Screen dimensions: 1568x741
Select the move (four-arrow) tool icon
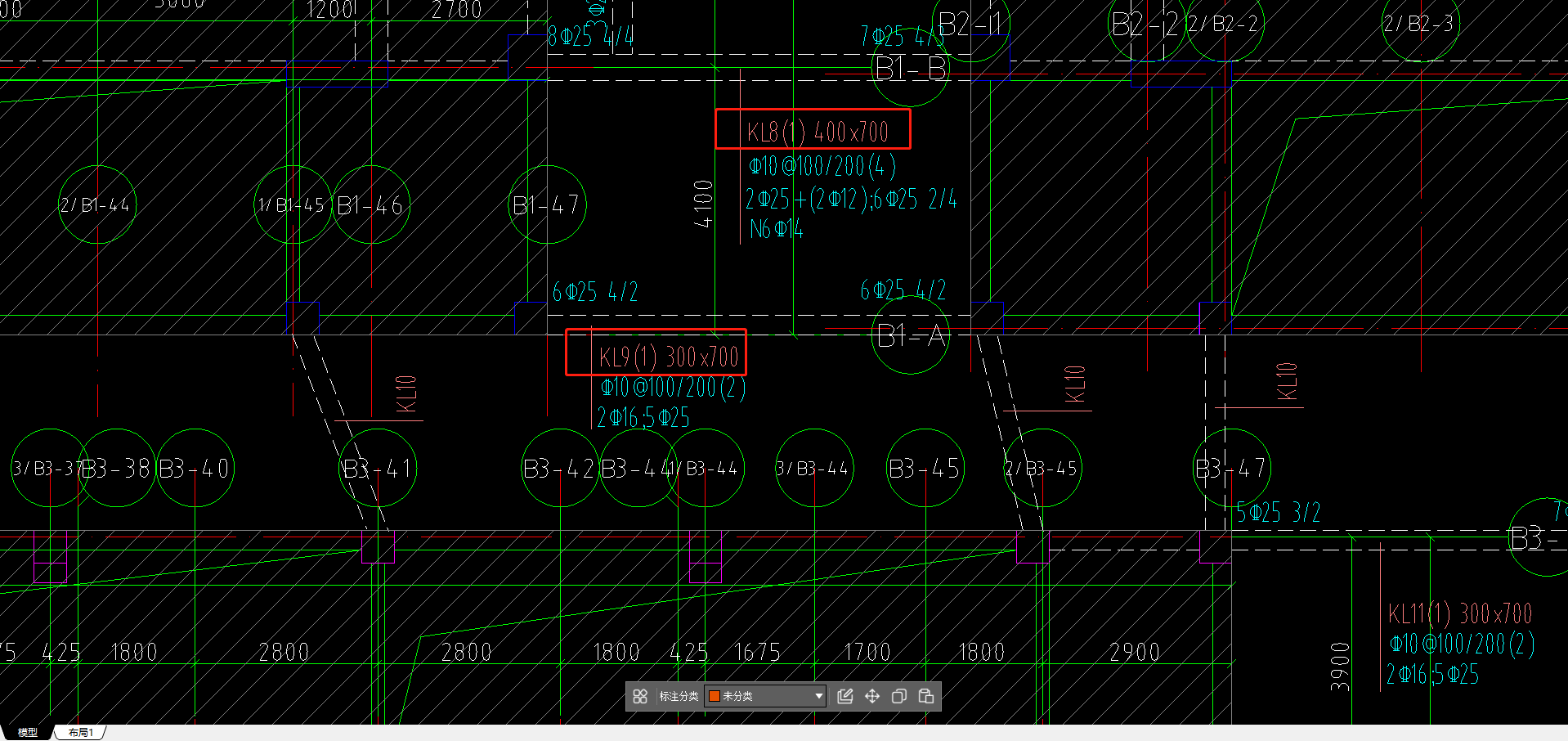tap(872, 696)
